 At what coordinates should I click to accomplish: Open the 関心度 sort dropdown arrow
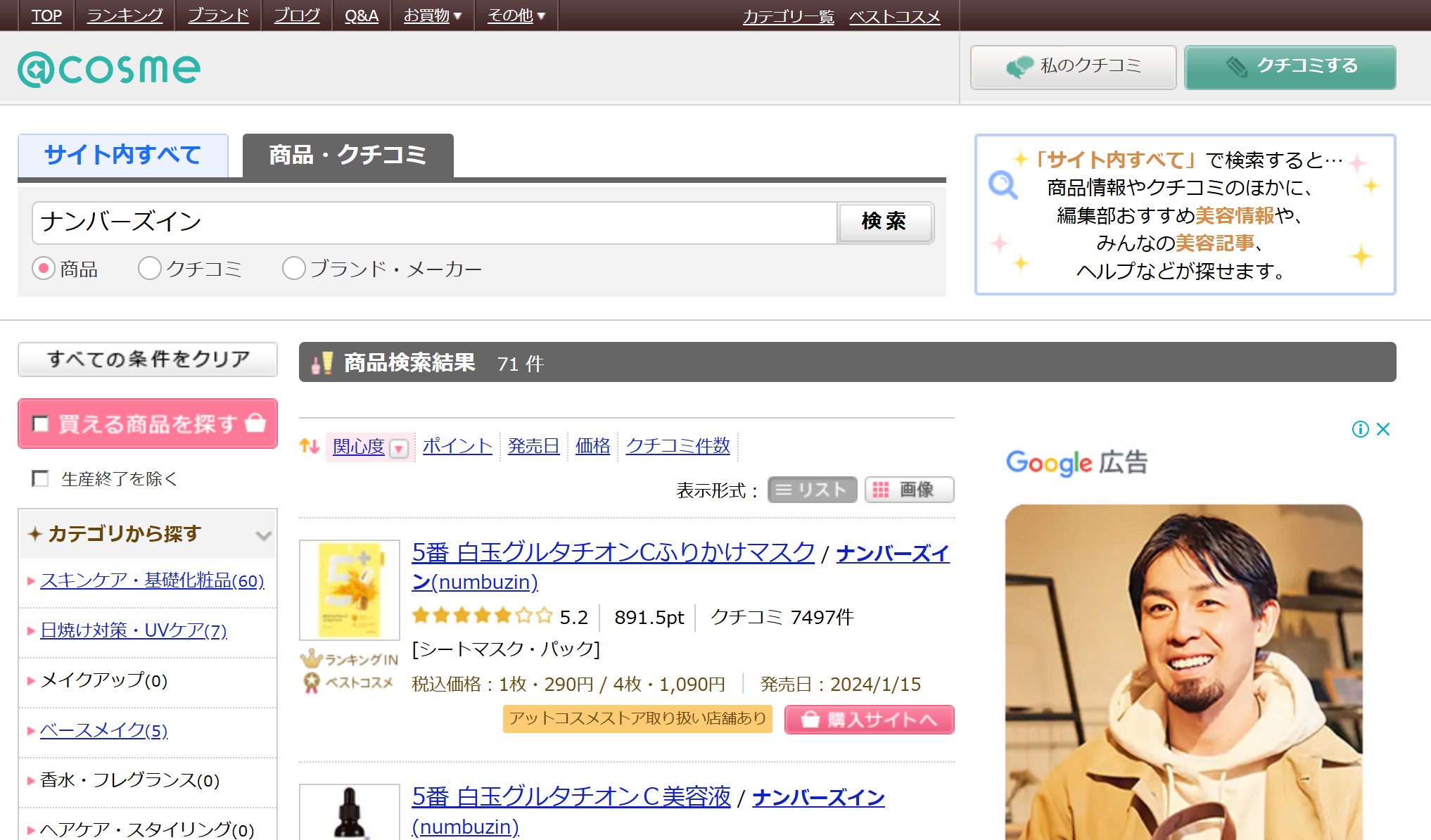(x=399, y=448)
